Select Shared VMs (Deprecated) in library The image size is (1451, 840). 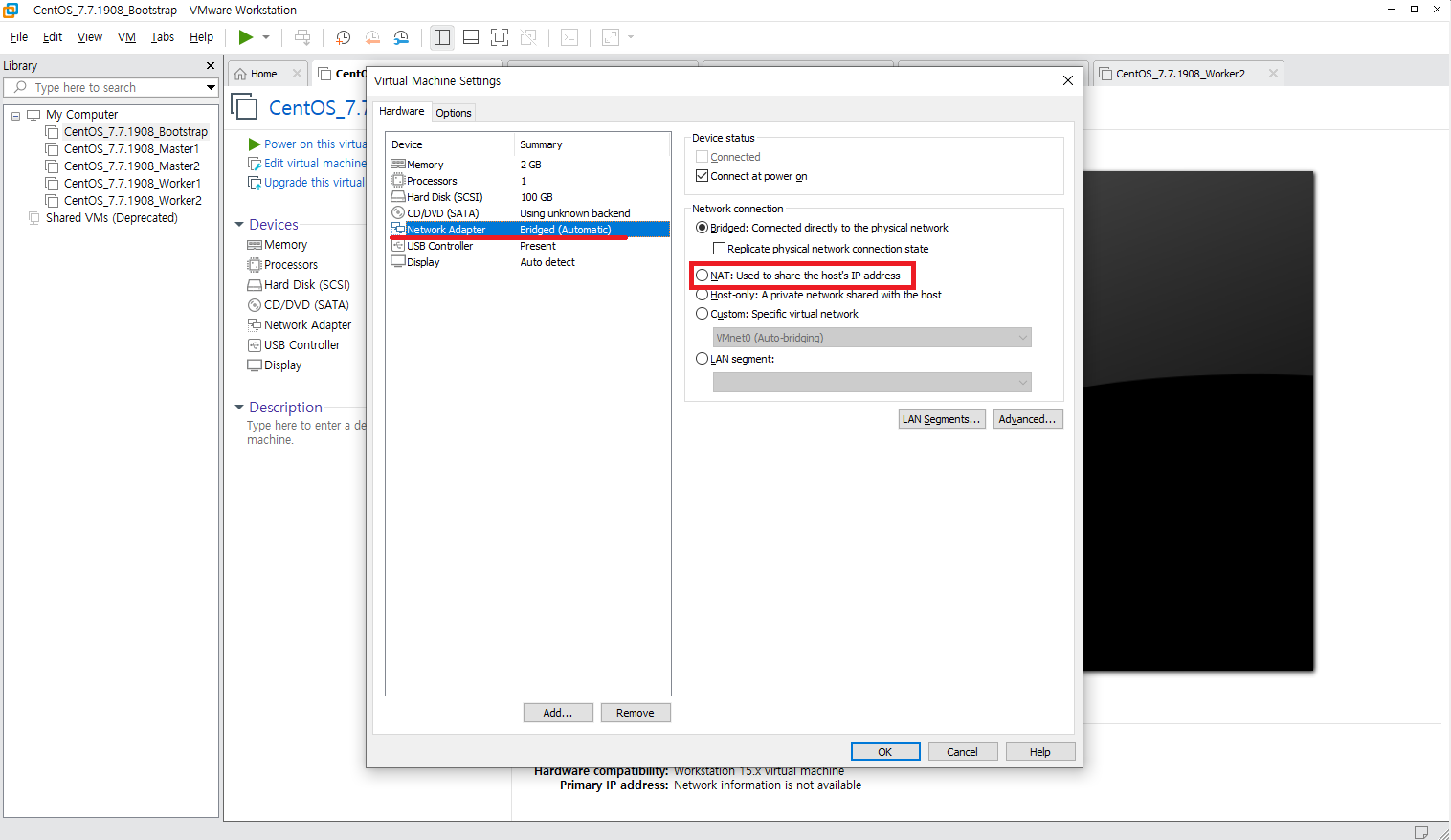coord(111,218)
